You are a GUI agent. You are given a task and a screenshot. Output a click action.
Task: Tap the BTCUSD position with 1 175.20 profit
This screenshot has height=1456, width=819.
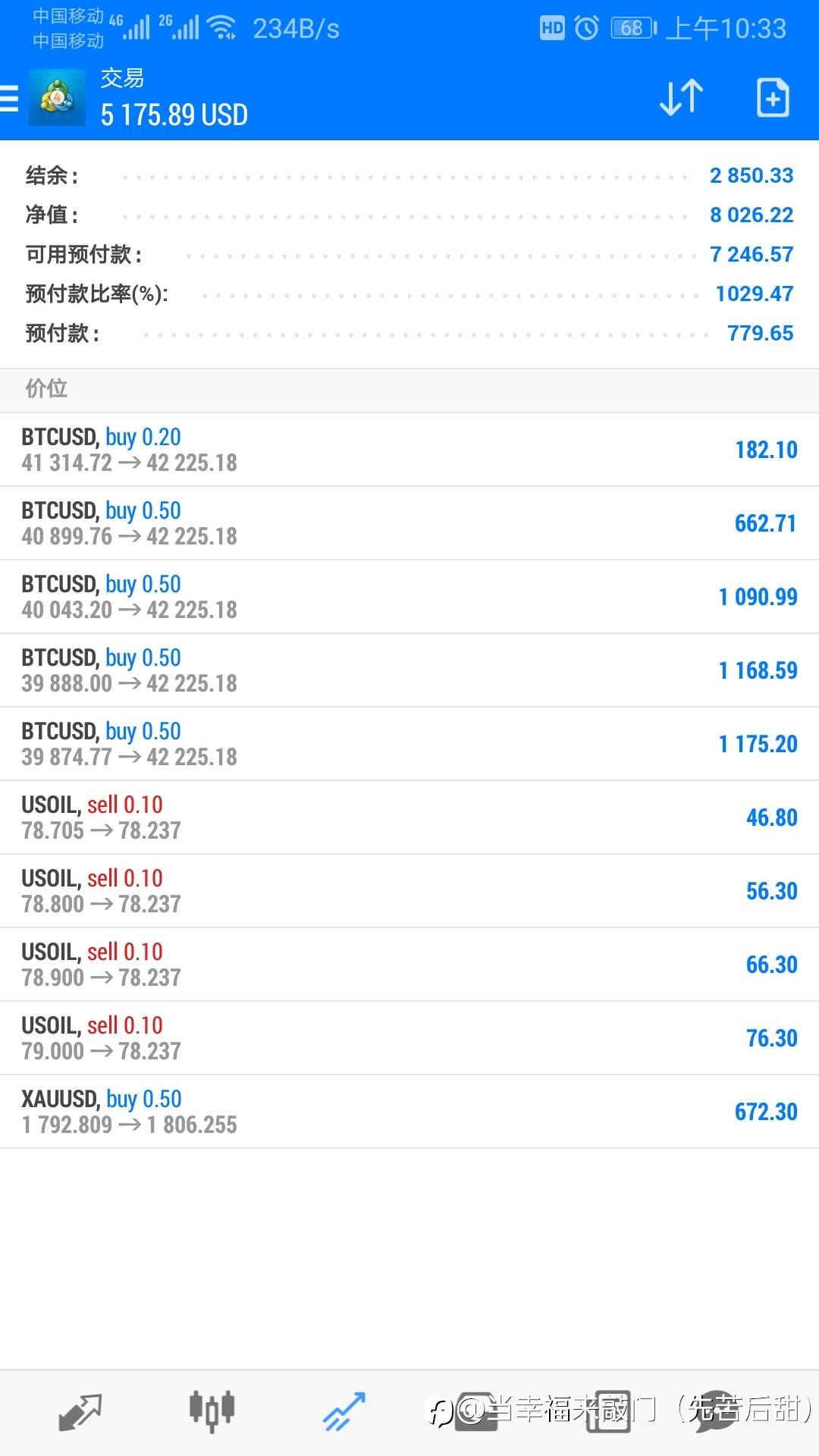point(409,744)
